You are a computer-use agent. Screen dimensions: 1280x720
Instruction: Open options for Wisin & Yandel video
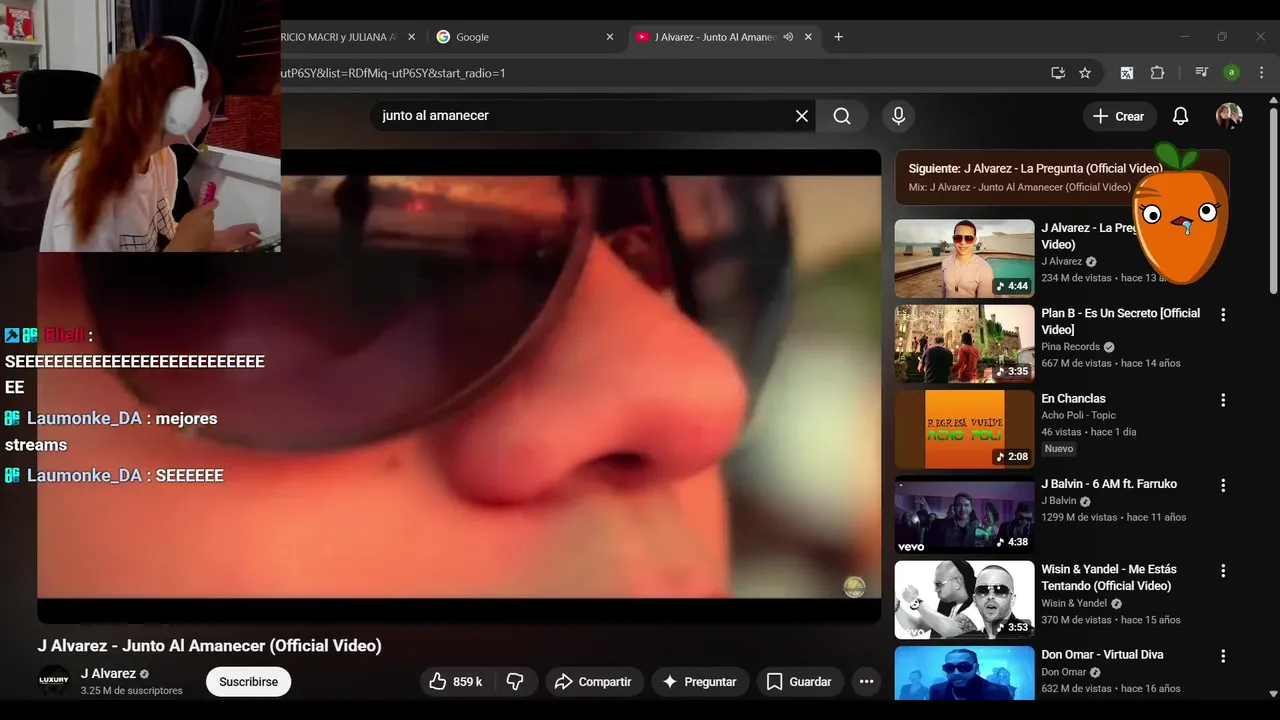pos(1222,571)
